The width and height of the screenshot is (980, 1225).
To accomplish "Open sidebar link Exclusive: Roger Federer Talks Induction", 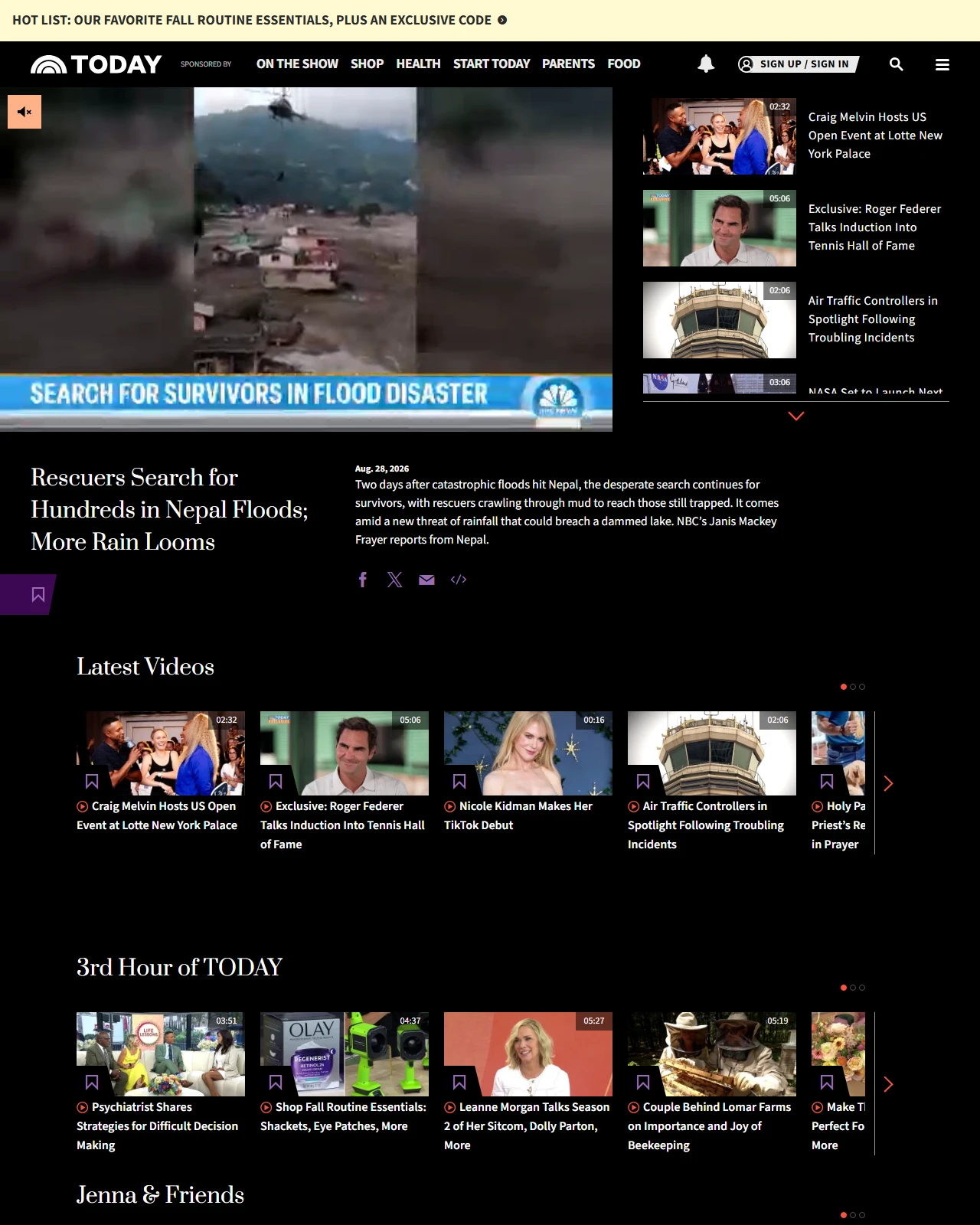I will pos(874,227).
